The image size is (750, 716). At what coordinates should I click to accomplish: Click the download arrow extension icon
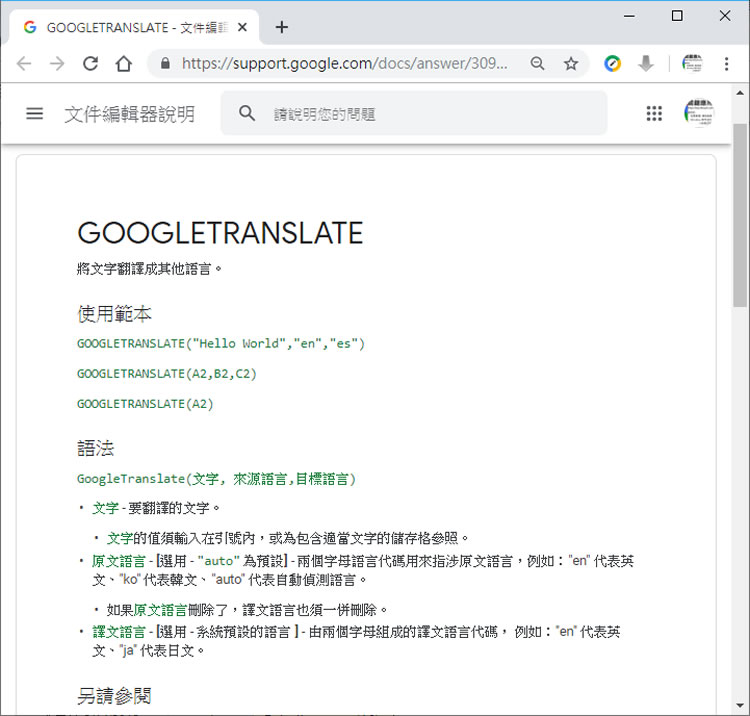point(646,64)
